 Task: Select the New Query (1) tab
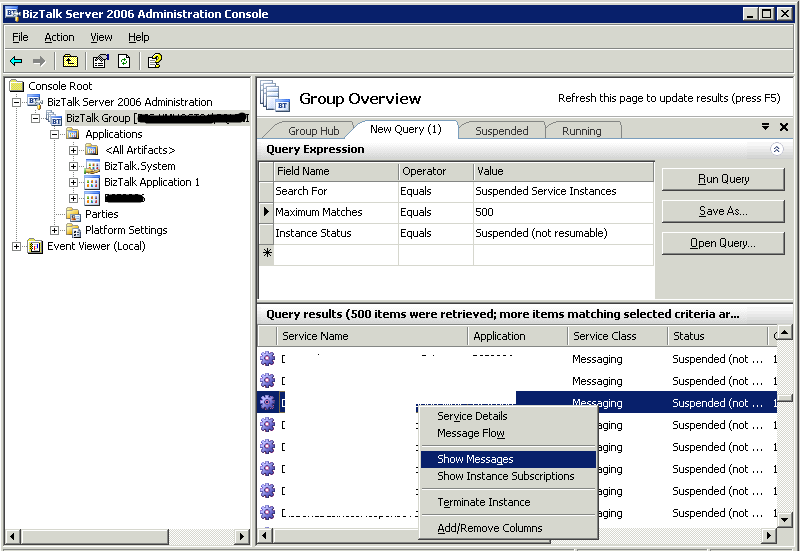(x=406, y=129)
